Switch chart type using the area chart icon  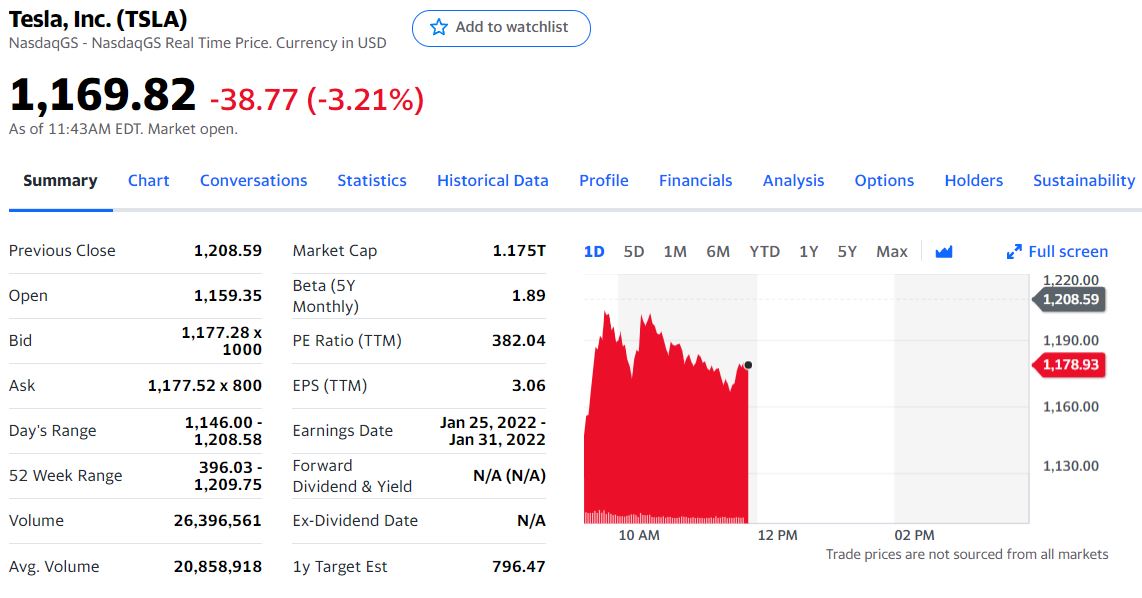pyautogui.click(x=943, y=252)
